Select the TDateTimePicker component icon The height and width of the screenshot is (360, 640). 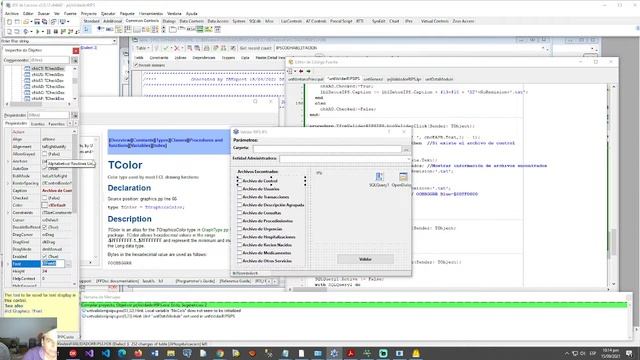[x=218, y=29]
